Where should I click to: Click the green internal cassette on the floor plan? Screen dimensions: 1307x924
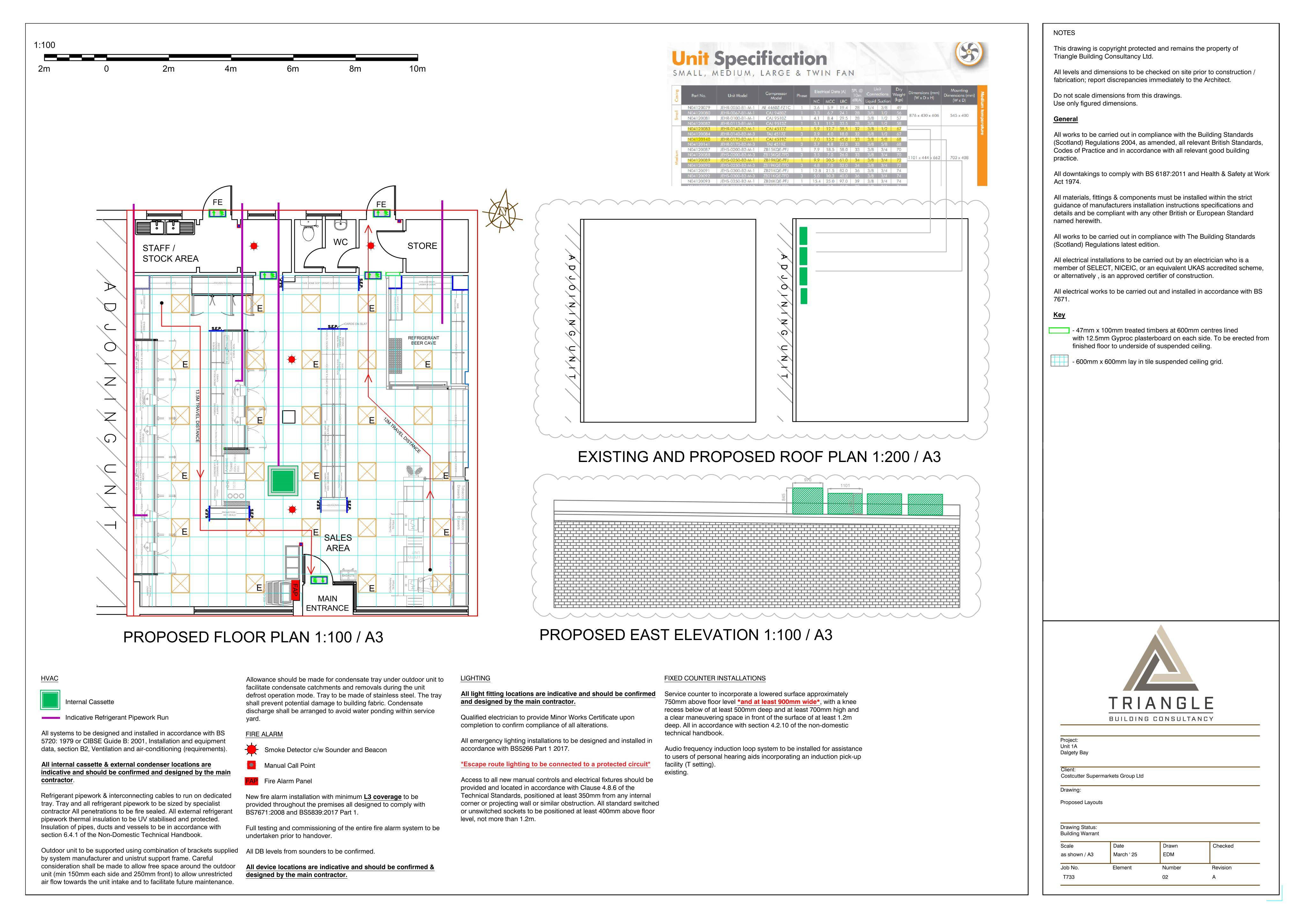click(x=283, y=481)
